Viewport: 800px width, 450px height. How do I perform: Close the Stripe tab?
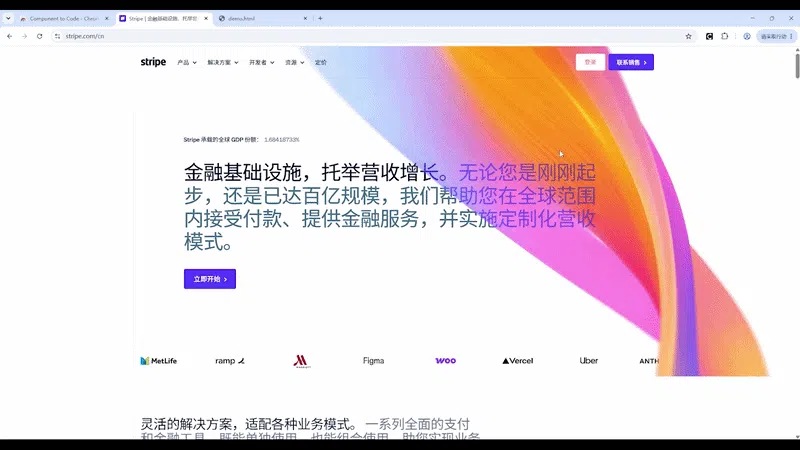[x=206, y=18]
